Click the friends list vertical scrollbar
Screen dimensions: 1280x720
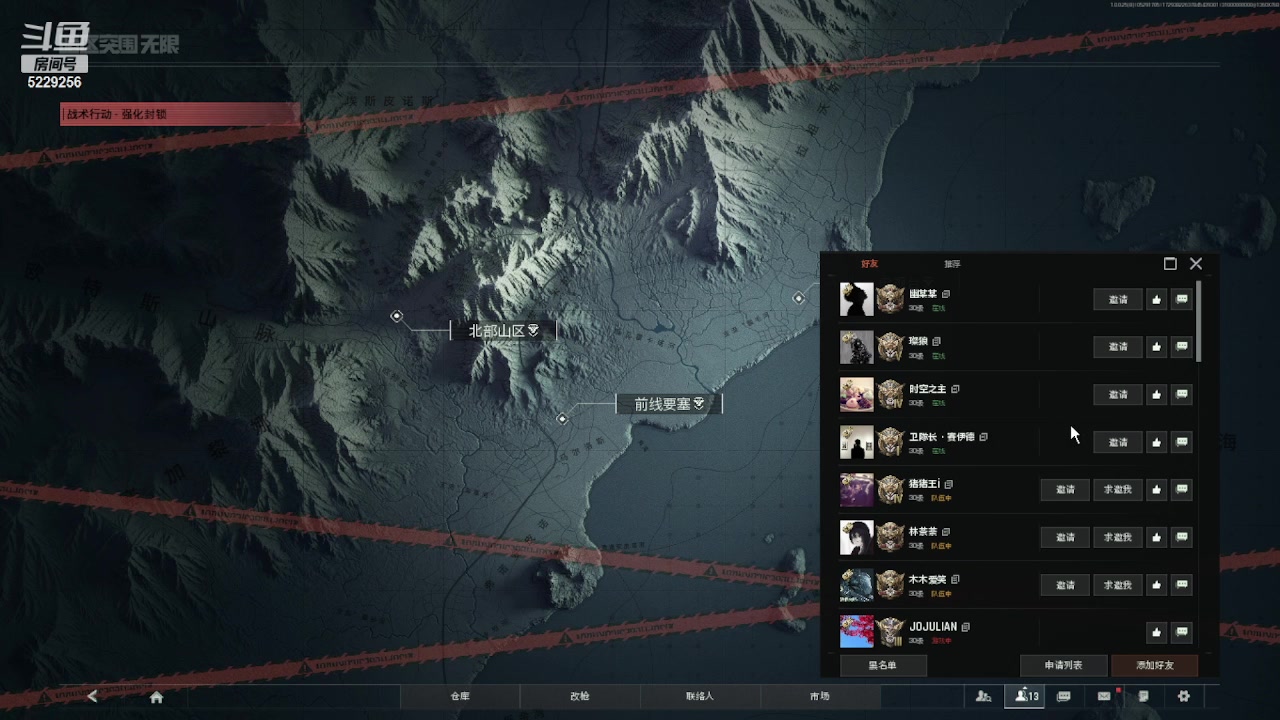1198,322
